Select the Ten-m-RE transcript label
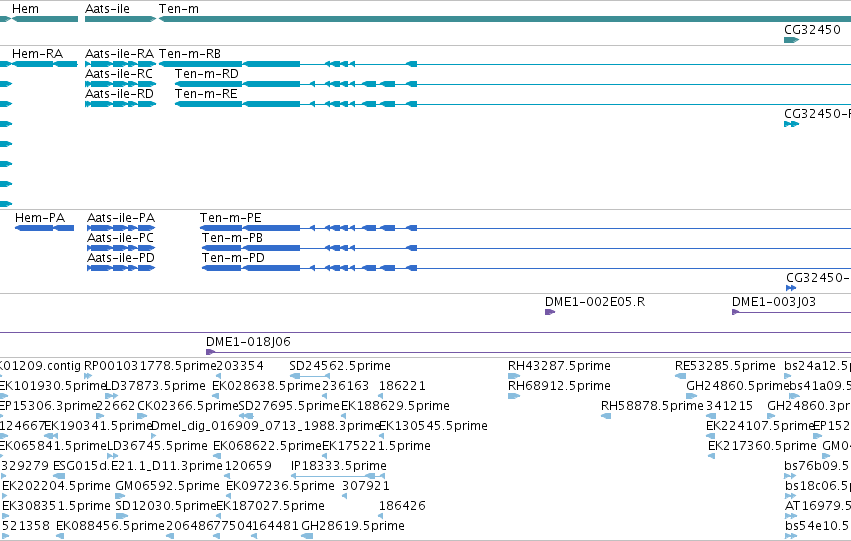This screenshot has height=541, width=851. (206, 94)
